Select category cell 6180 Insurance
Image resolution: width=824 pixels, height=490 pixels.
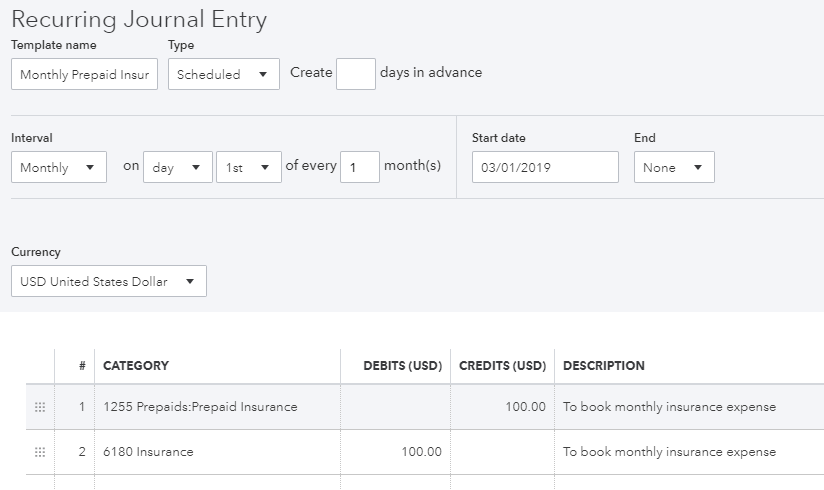pos(218,452)
